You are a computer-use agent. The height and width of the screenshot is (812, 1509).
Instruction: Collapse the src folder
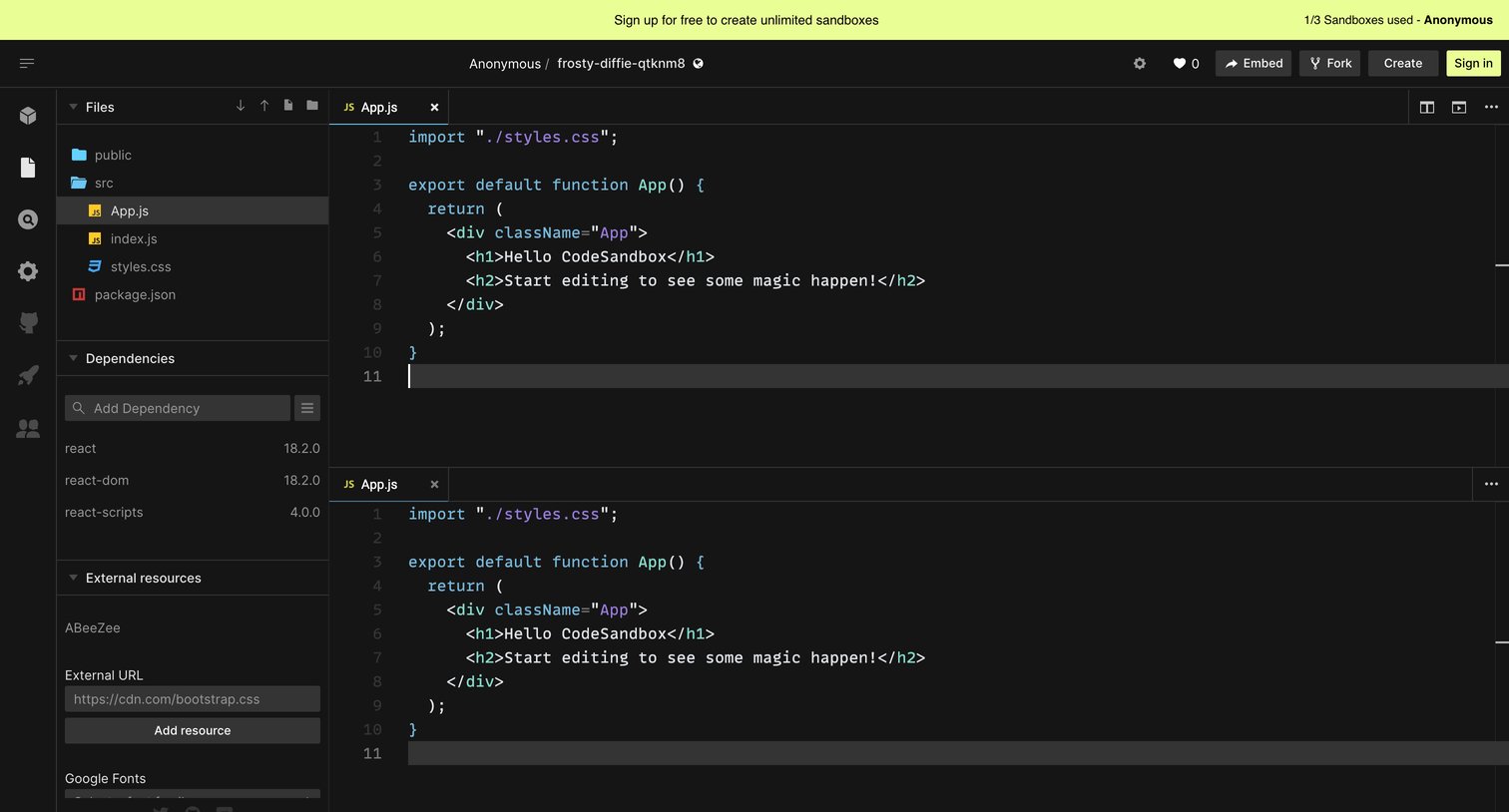coord(193,183)
